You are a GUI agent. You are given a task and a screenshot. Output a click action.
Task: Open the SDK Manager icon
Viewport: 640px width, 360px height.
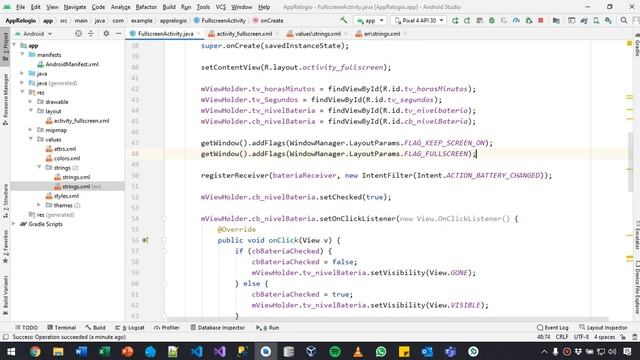click(x=609, y=20)
